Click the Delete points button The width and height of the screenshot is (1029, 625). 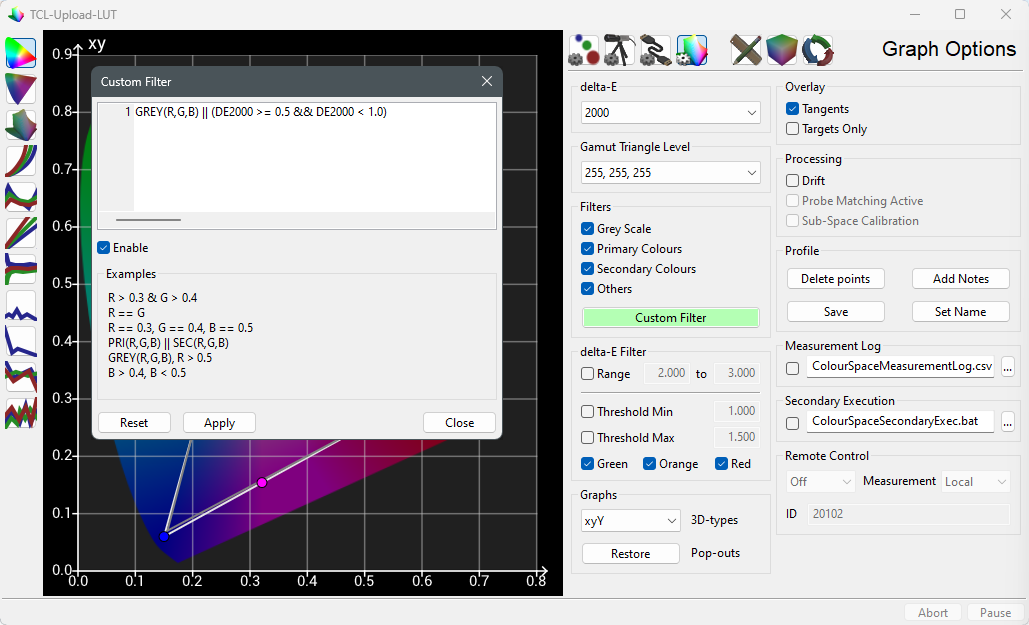(x=835, y=279)
